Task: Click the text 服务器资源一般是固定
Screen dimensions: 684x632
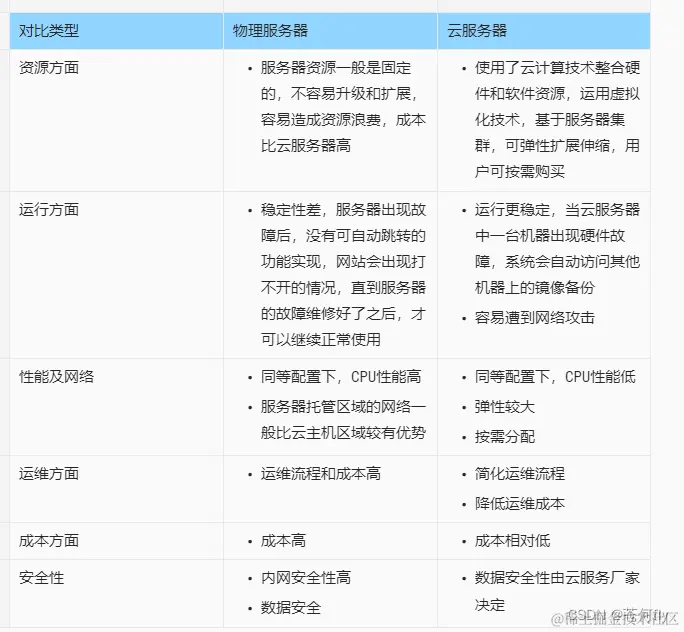Action: click(x=336, y=68)
